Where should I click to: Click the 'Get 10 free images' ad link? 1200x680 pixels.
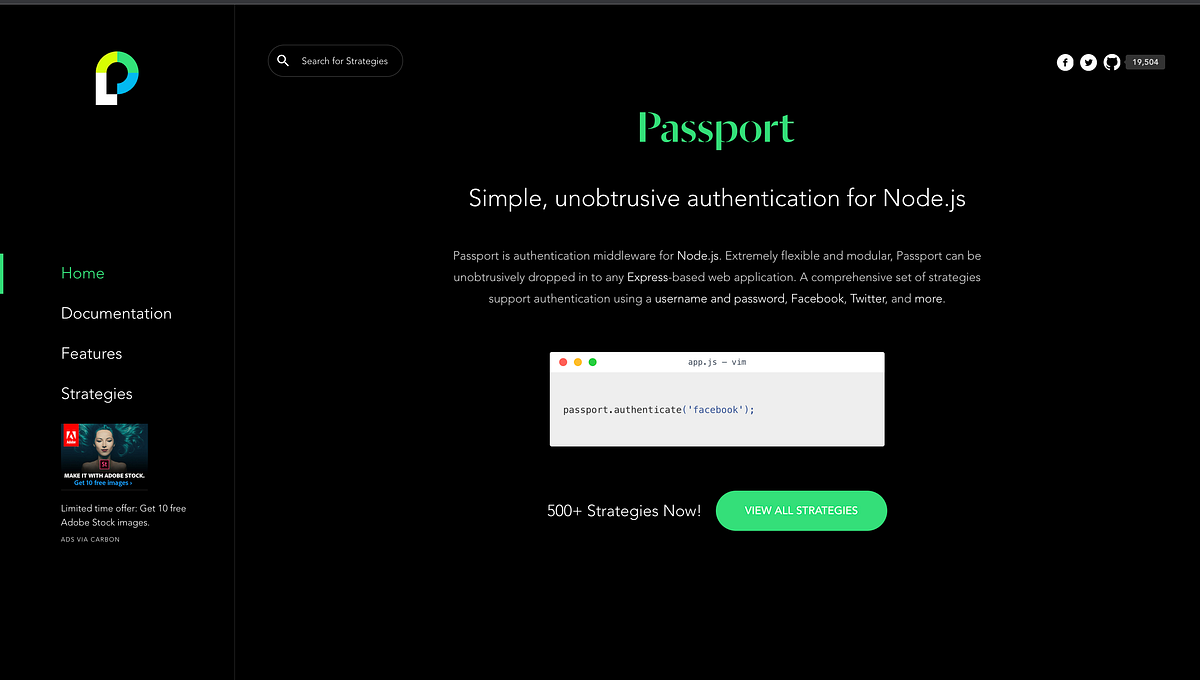pos(104,481)
